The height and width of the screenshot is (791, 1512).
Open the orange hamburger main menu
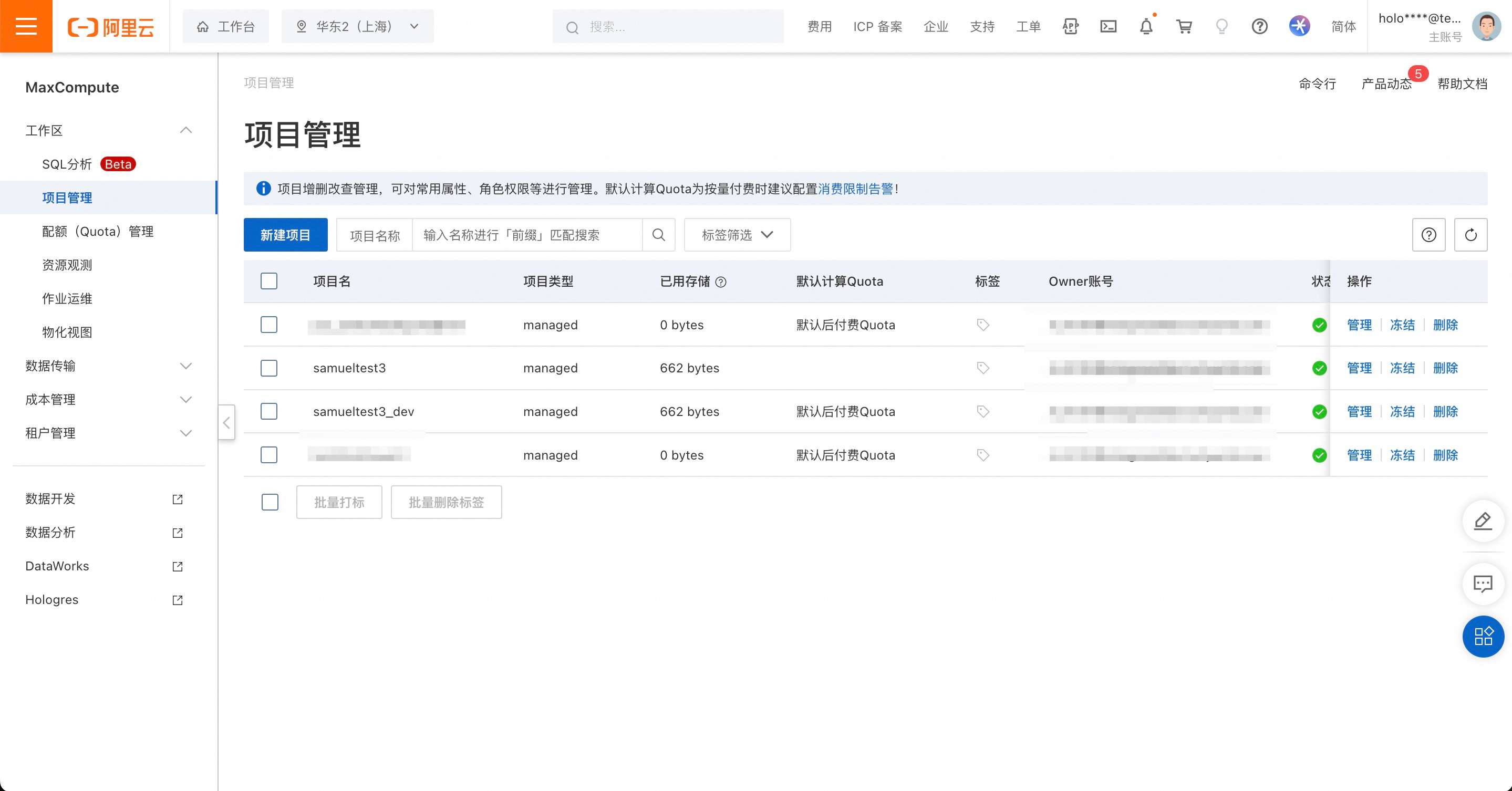[x=26, y=26]
